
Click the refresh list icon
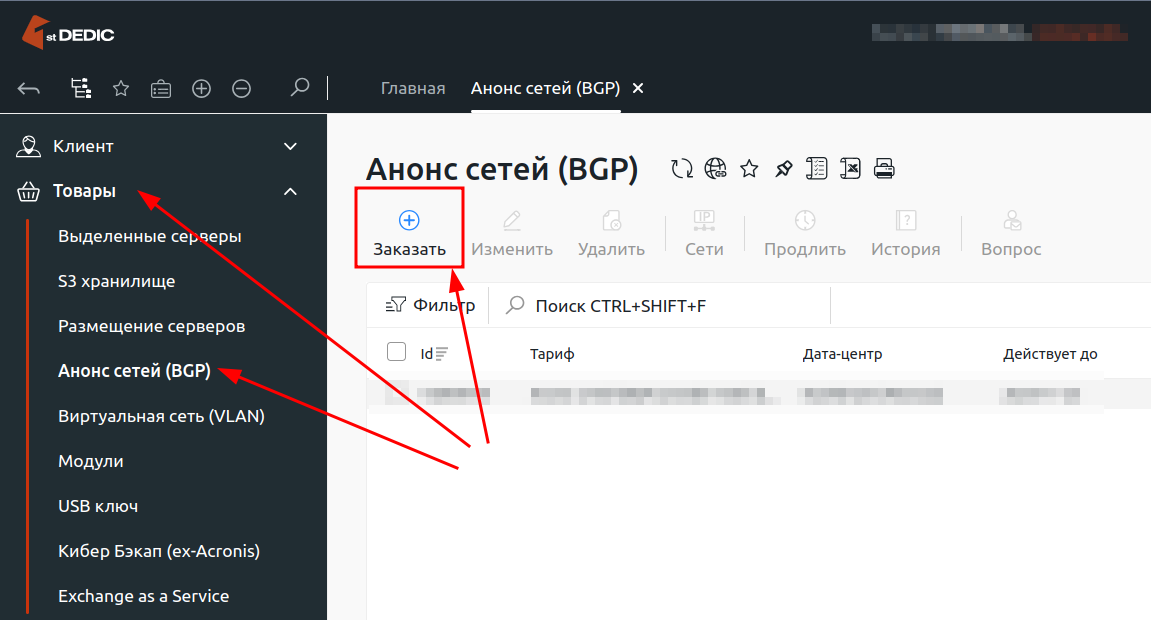coord(682,169)
